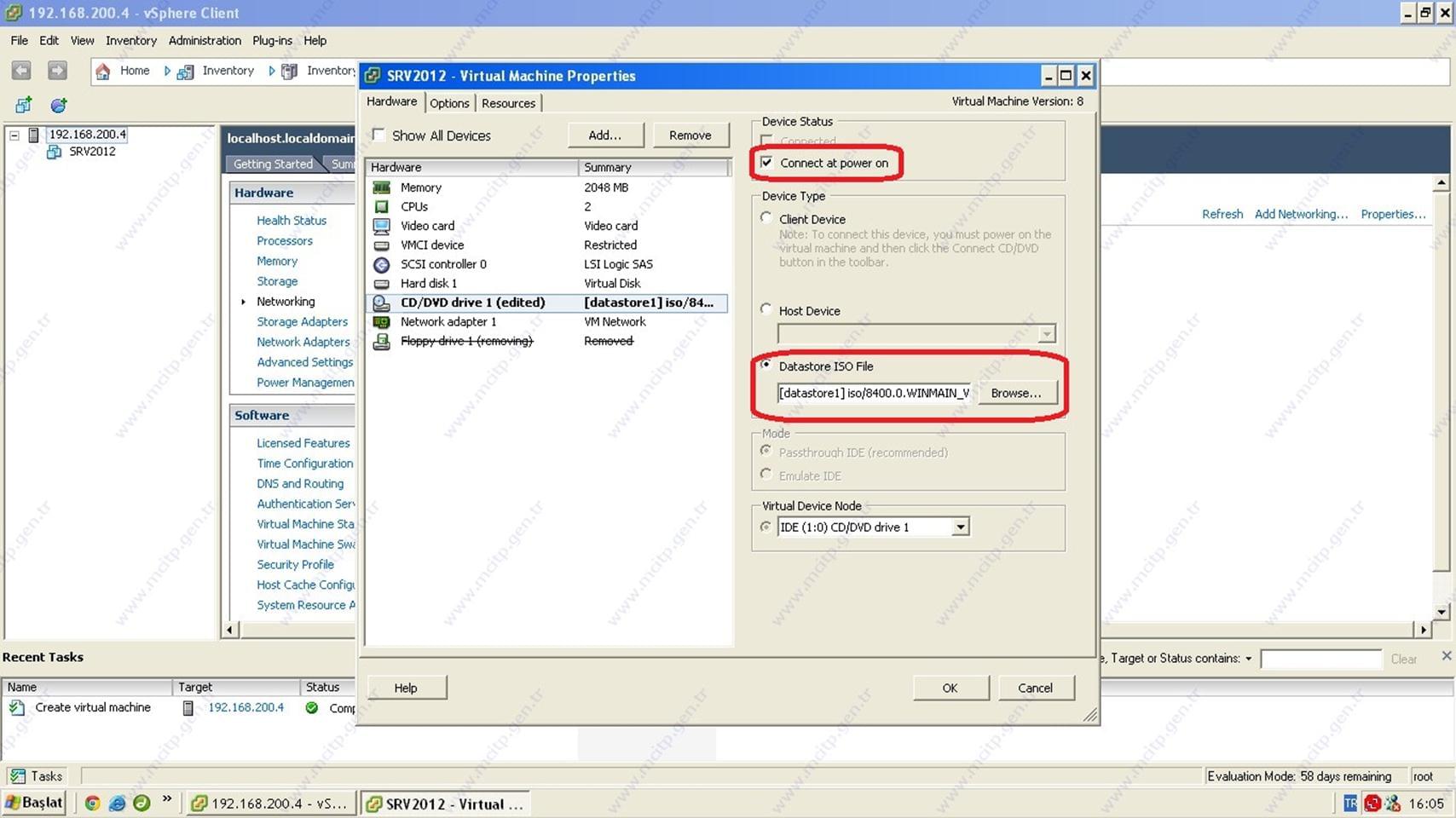Click the Inventory breadcrumb icon

click(185, 72)
